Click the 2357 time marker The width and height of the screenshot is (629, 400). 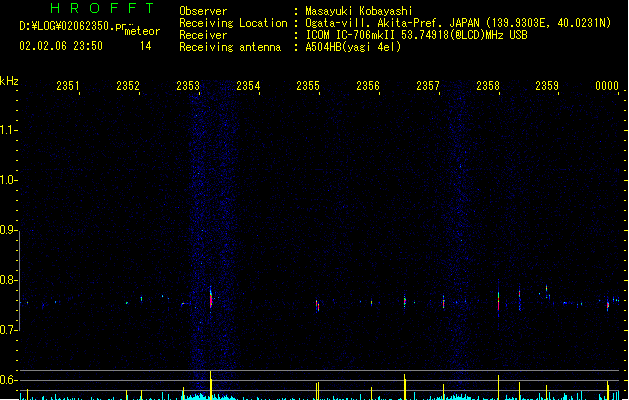(x=428, y=86)
